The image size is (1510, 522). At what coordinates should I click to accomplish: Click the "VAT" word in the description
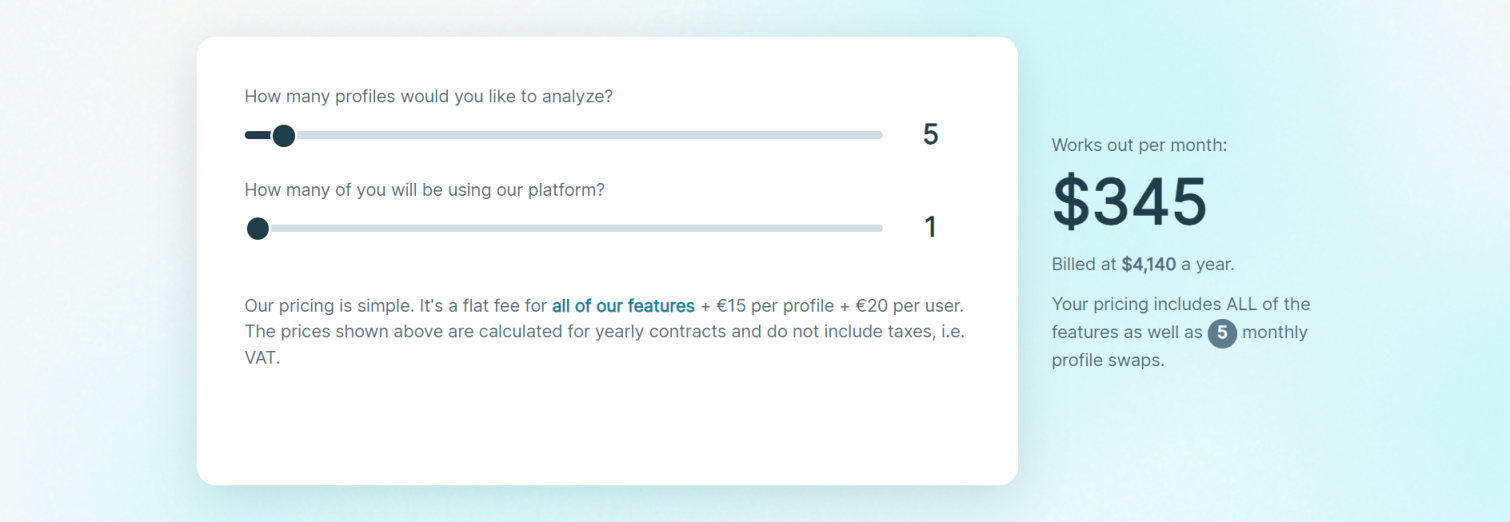262,357
